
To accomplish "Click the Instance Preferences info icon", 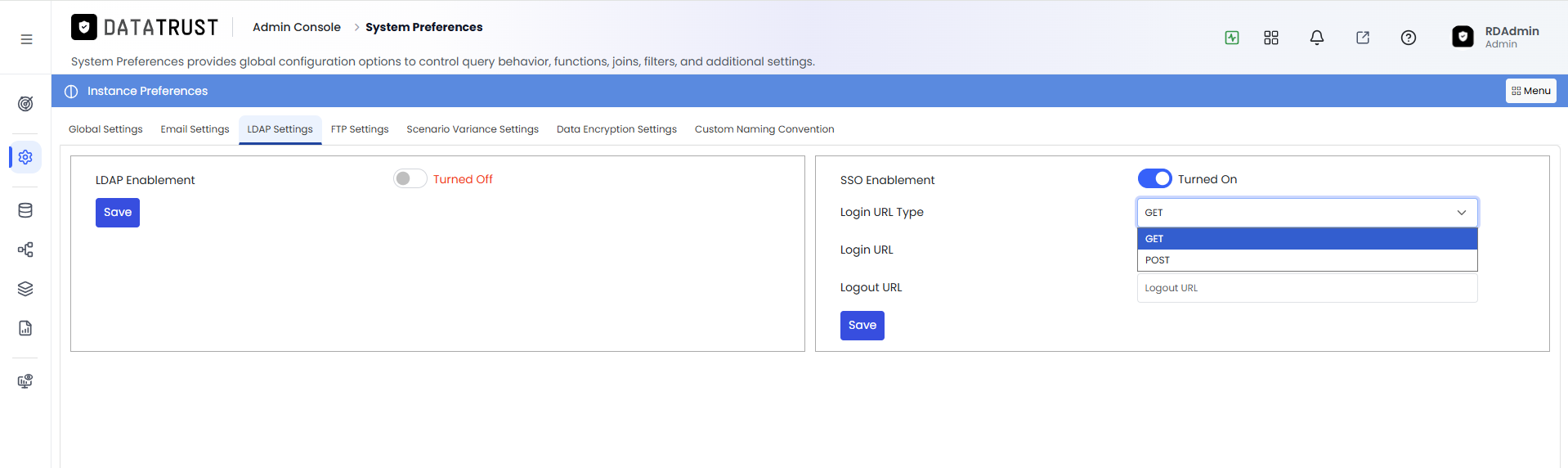I will [x=71, y=92].
